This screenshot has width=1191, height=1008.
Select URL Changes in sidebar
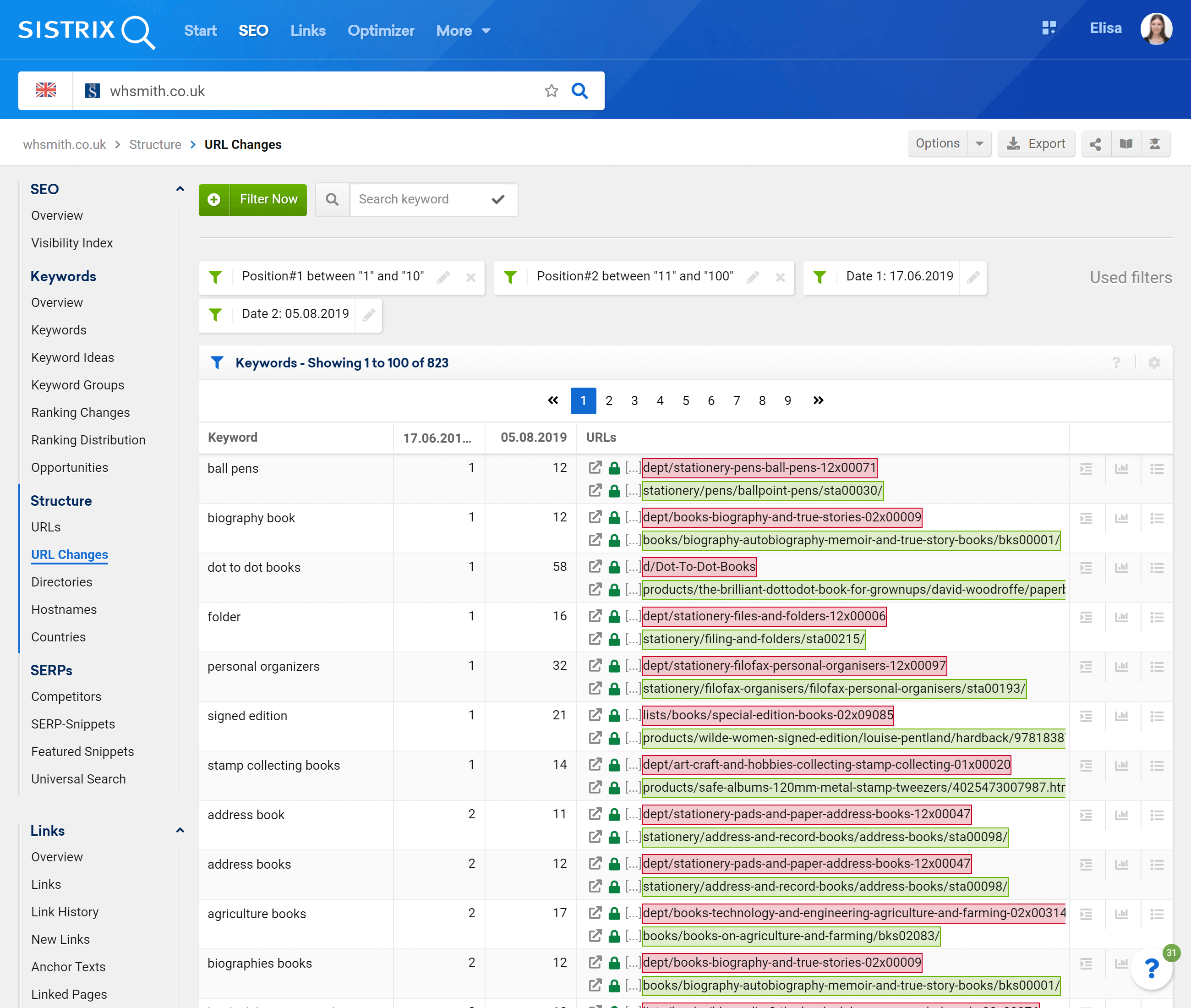click(x=70, y=555)
